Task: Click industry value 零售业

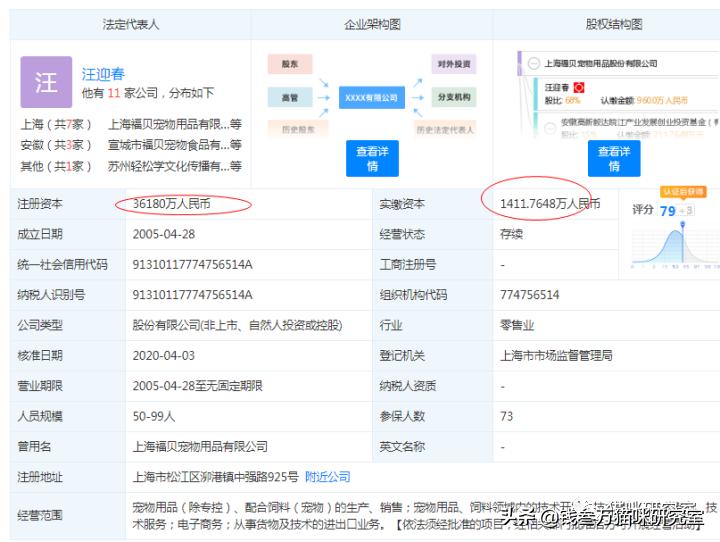Action: [517, 325]
